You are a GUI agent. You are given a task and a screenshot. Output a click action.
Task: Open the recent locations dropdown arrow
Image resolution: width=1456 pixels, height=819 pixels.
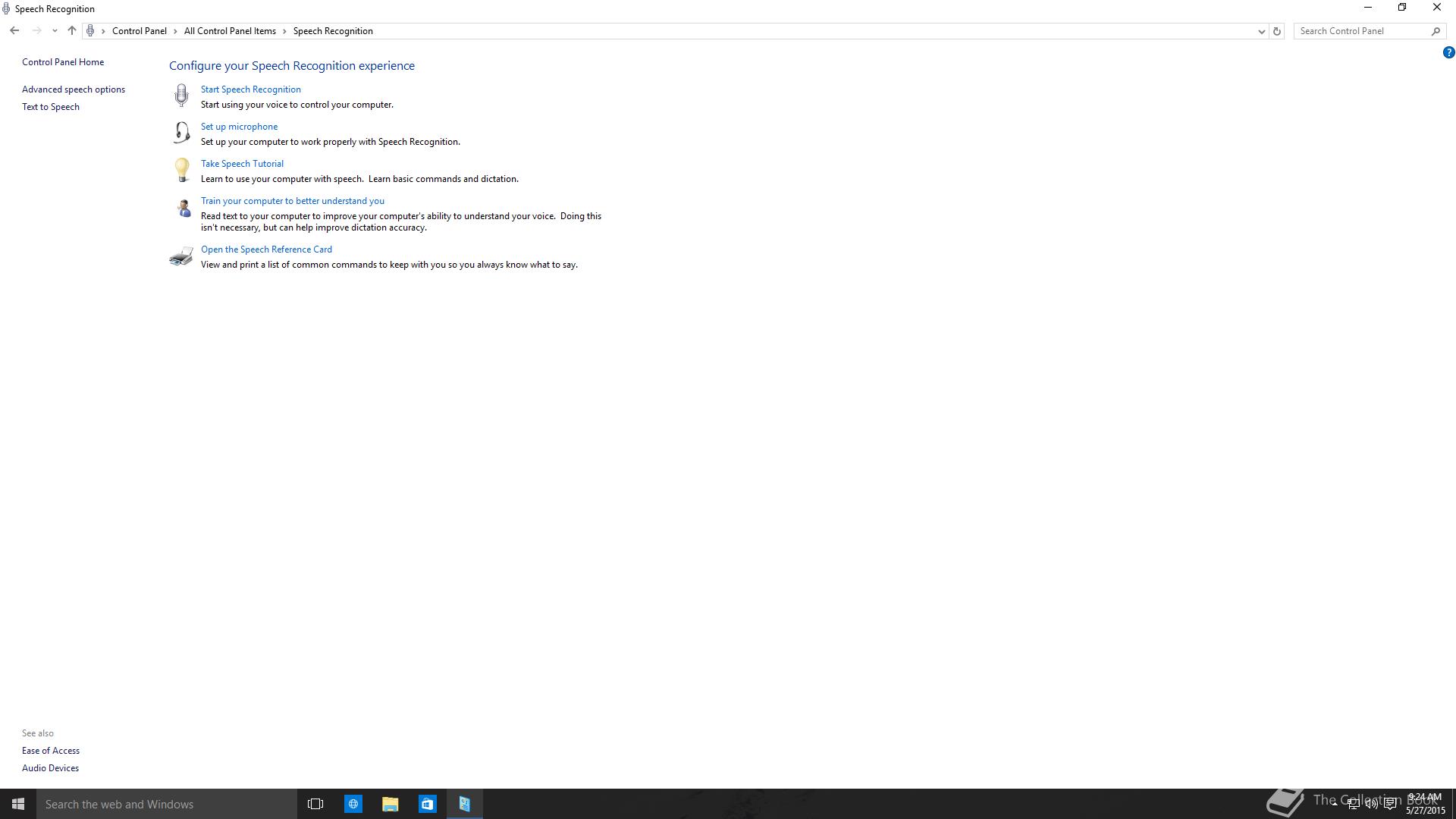point(55,31)
